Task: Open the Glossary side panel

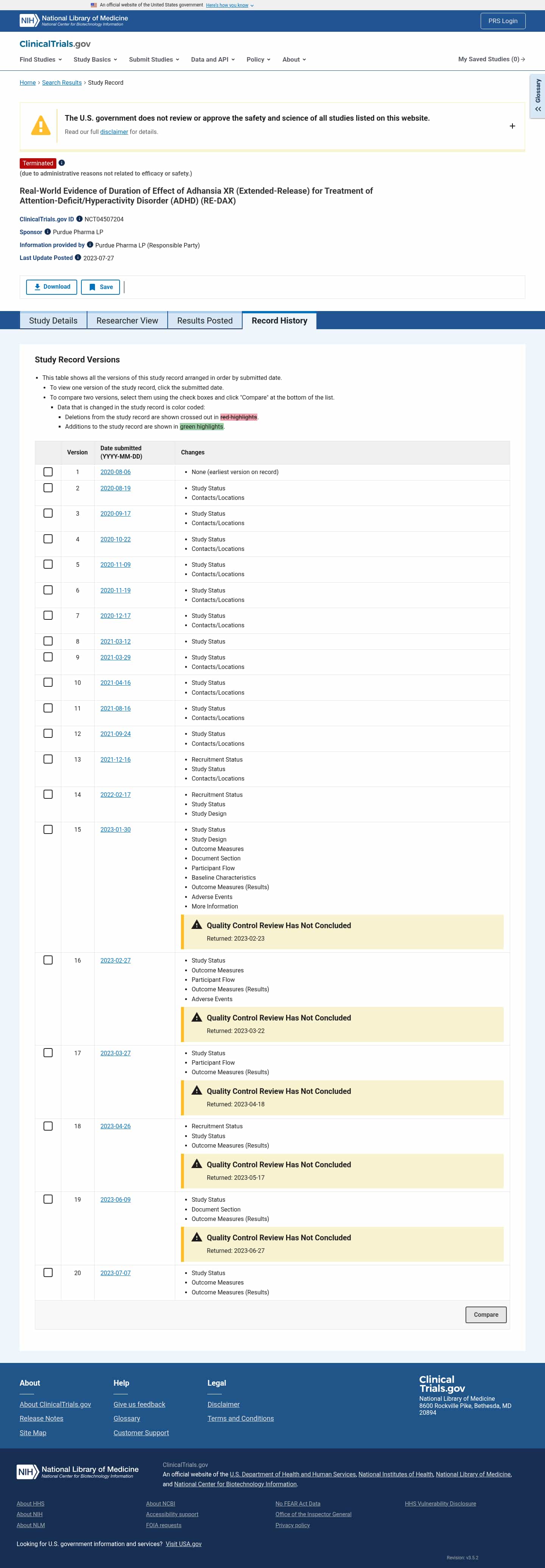Action: pyautogui.click(x=538, y=96)
